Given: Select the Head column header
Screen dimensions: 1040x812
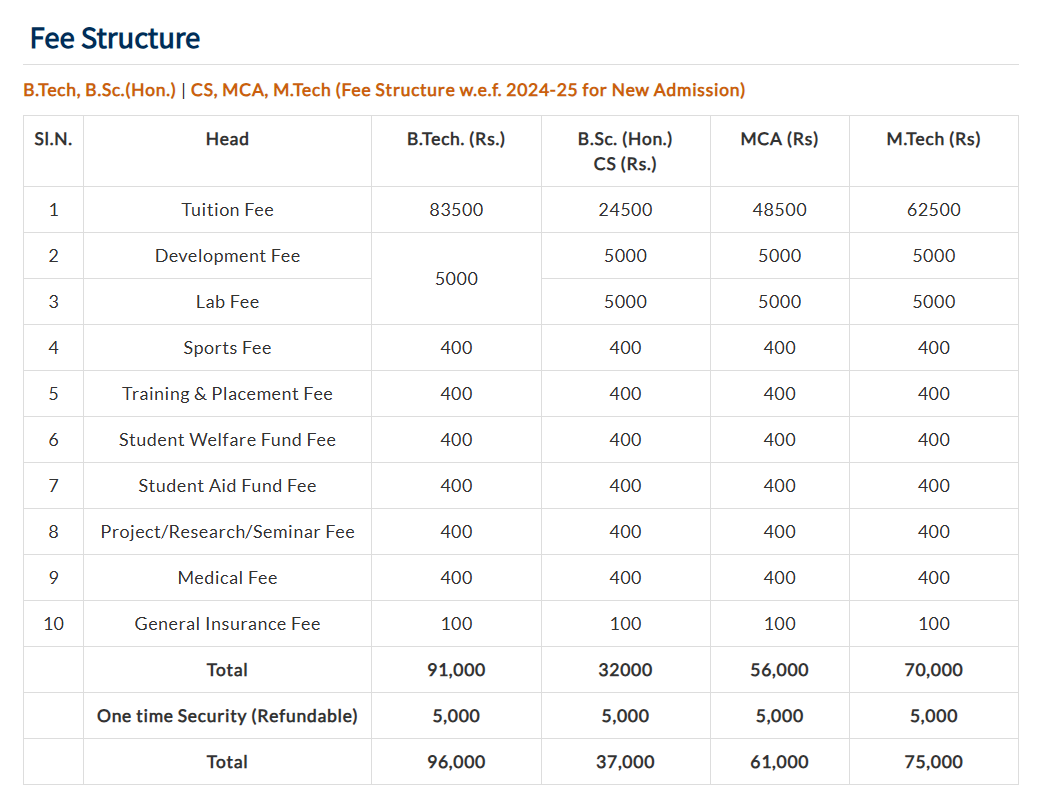Looking at the screenshot, I should click(227, 139).
